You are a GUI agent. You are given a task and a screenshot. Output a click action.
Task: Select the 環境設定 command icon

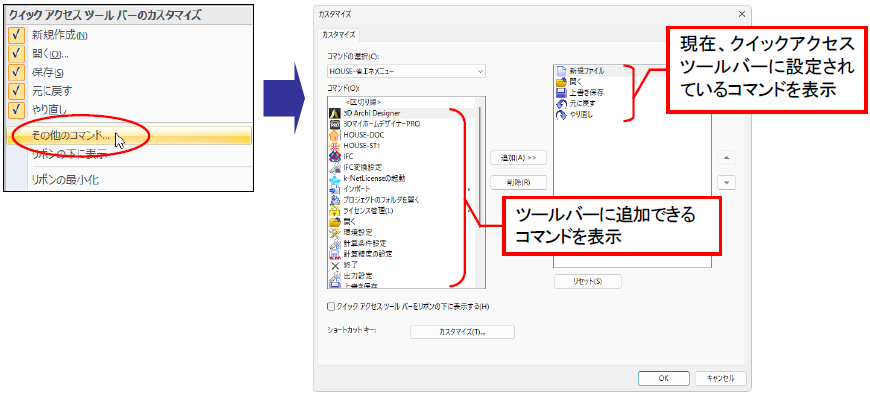335,232
